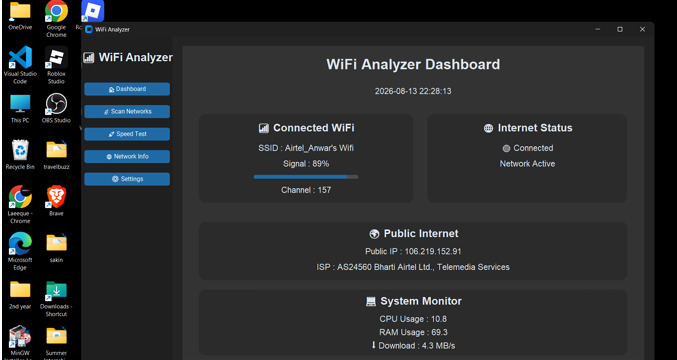Click the WiFi Analyzer title bar app icon
The width and height of the screenshot is (677, 360).
click(x=89, y=29)
